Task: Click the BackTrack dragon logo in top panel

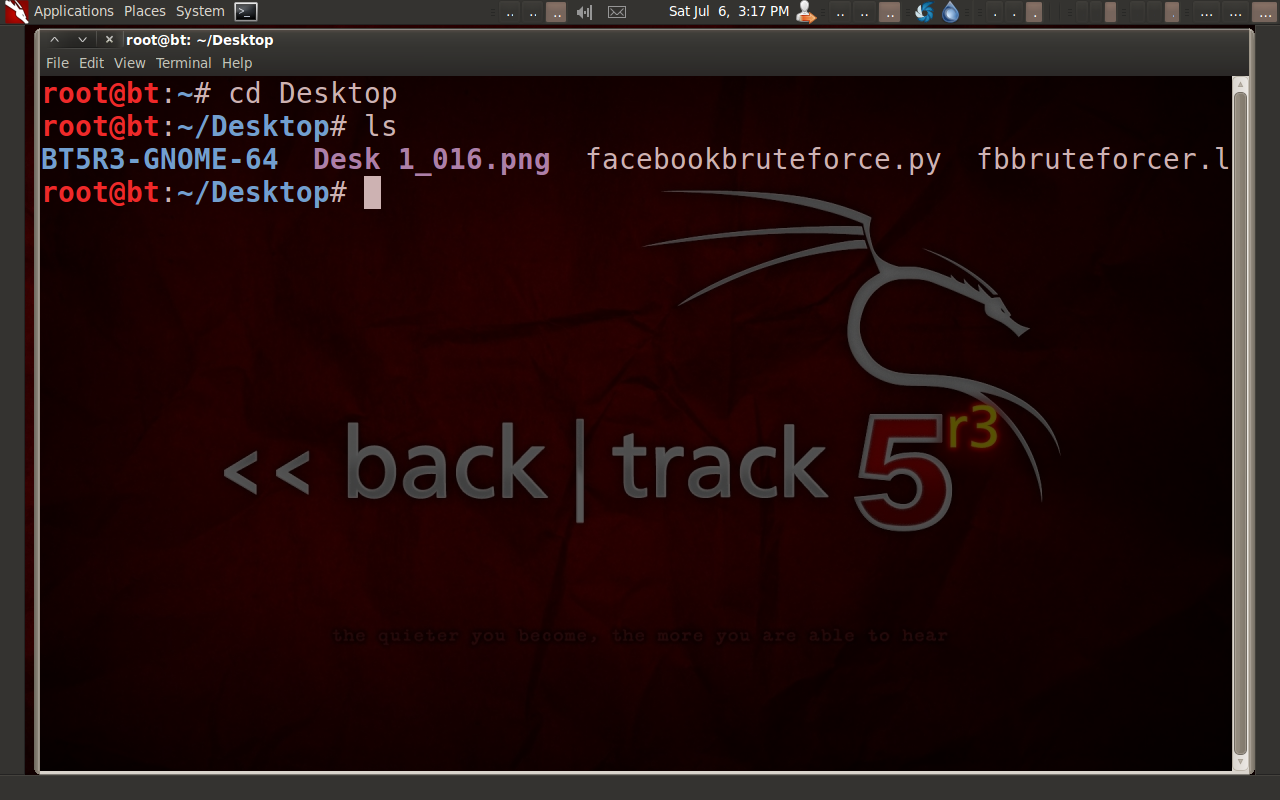Action: 15,12
